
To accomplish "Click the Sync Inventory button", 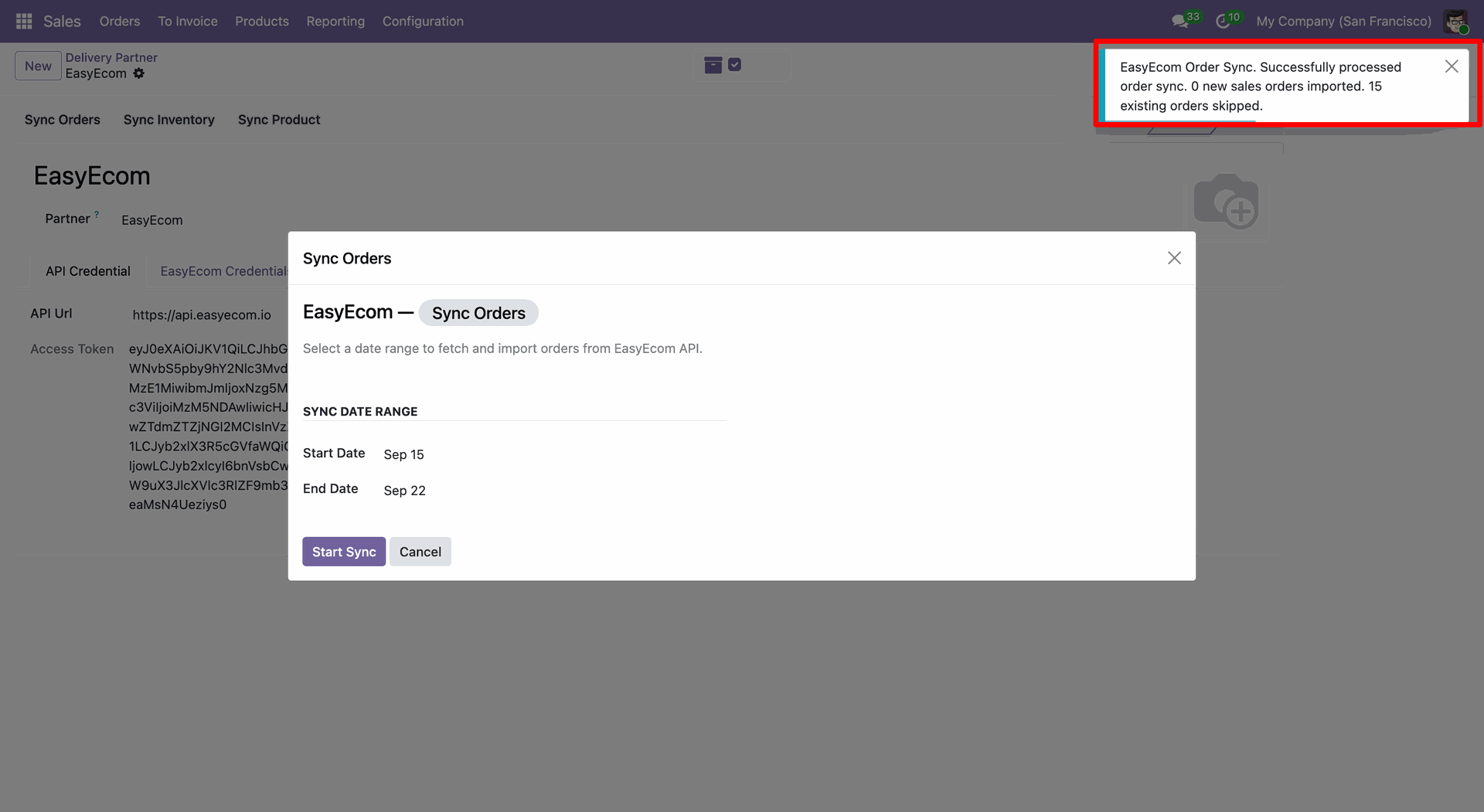I will coord(169,120).
